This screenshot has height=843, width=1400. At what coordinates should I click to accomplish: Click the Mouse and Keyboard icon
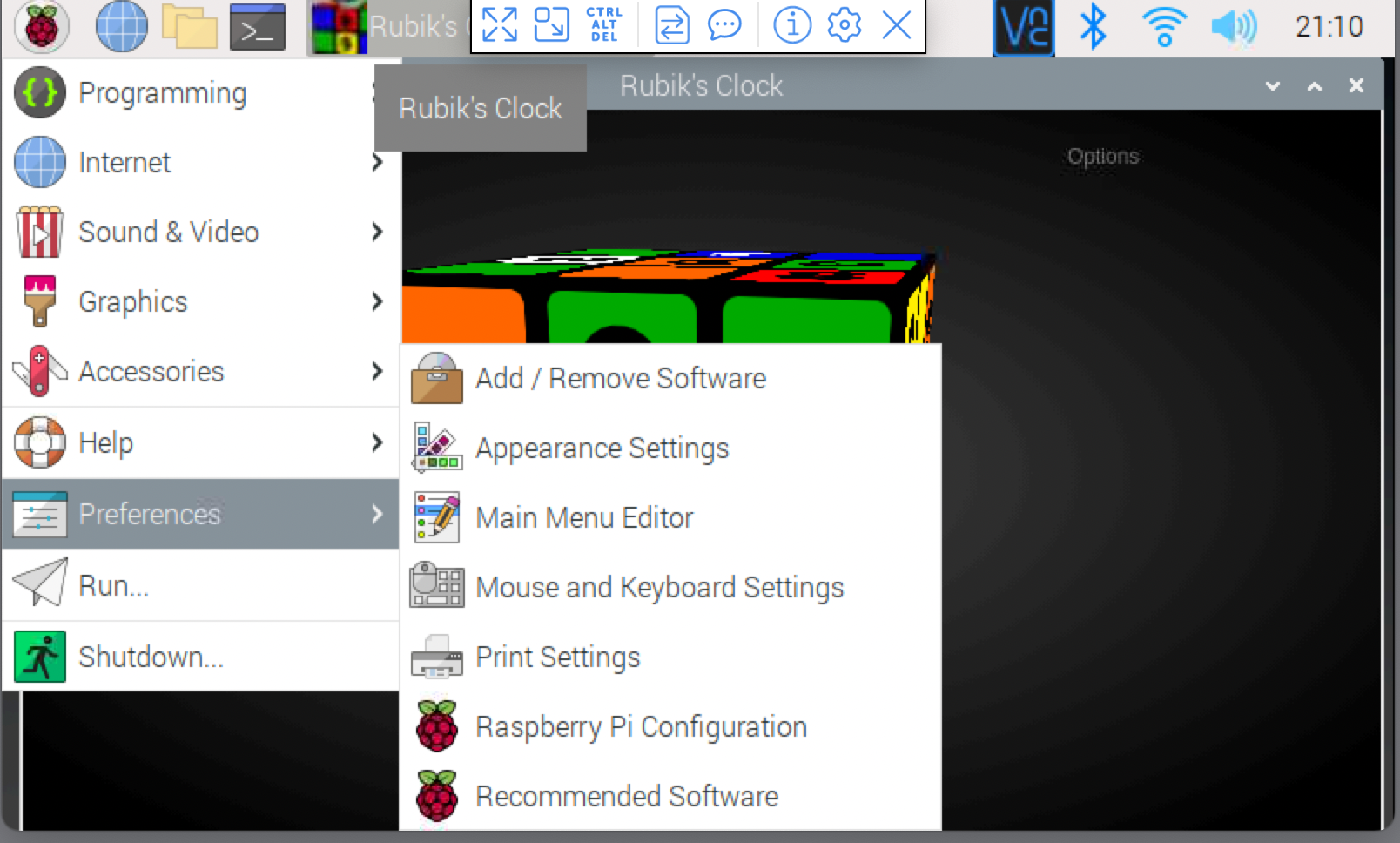pyautogui.click(x=436, y=584)
